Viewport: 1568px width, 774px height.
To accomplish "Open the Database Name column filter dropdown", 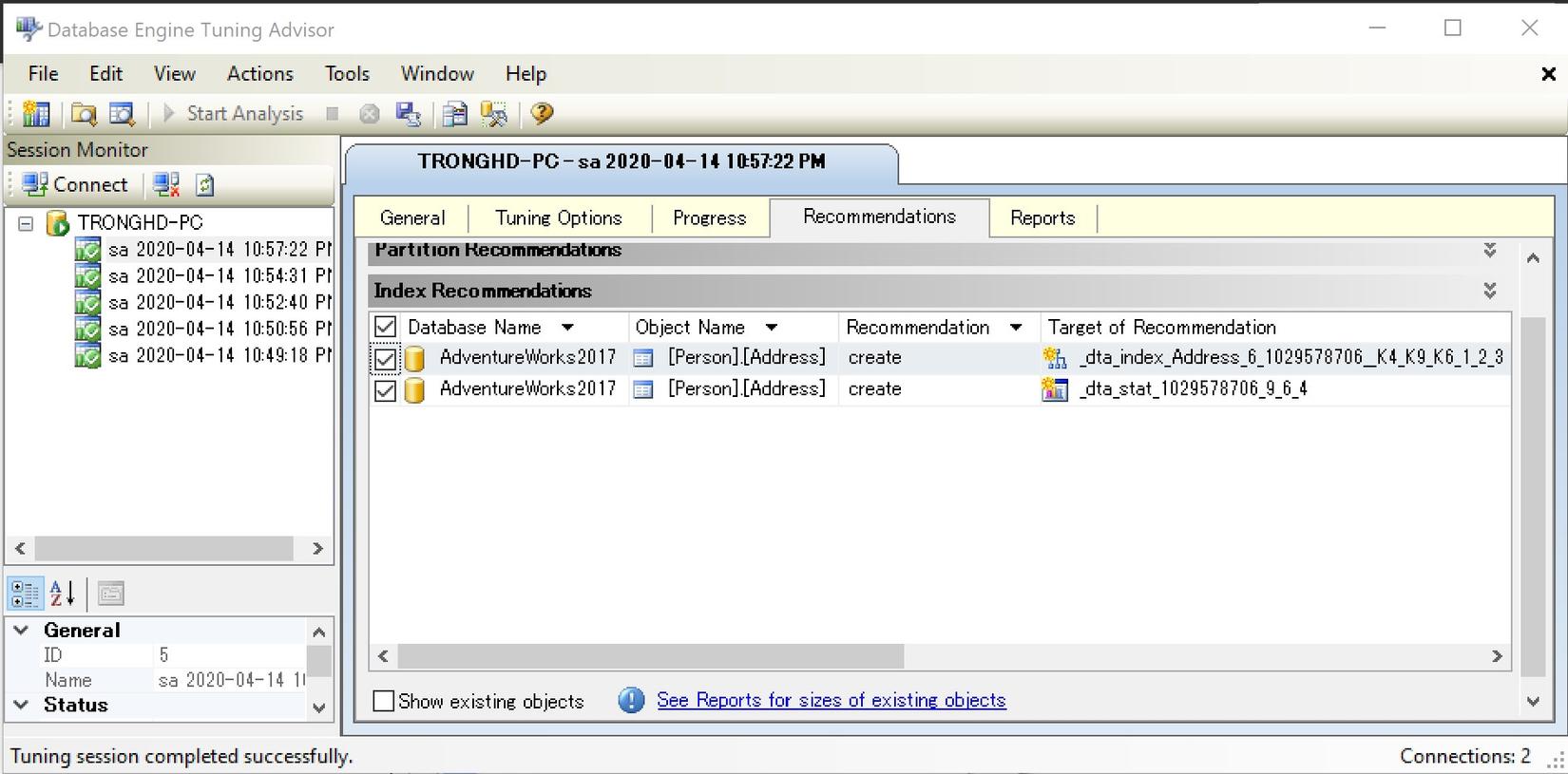I will point(567,328).
